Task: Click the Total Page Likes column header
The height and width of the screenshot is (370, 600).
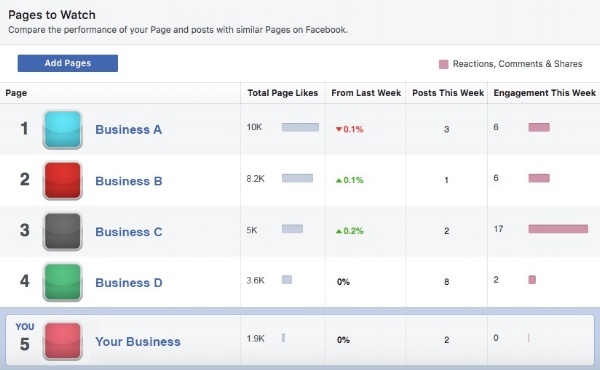Action: (283, 93)
